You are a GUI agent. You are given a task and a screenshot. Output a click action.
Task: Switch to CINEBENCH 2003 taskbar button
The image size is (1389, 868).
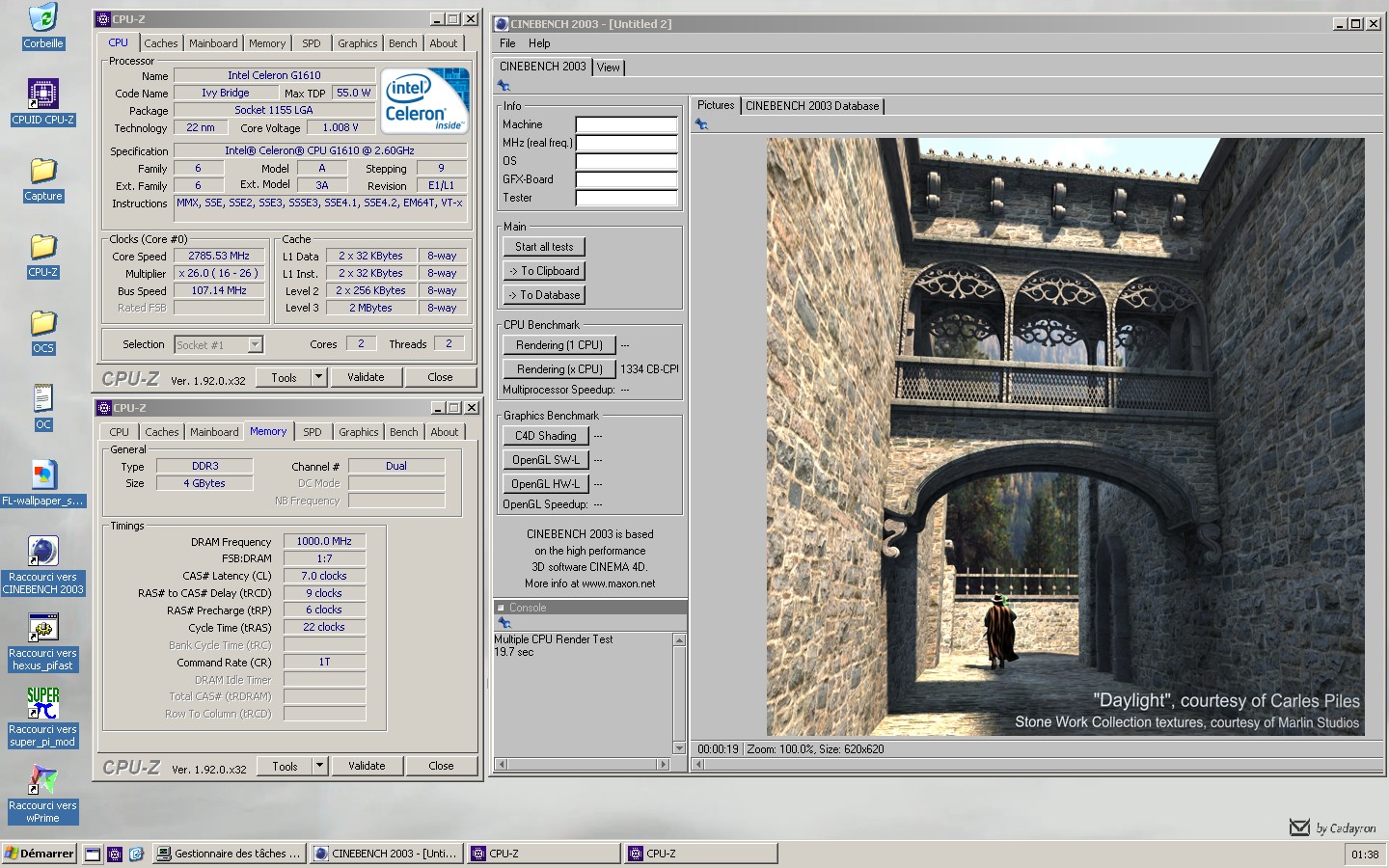[x=387, y=854]
